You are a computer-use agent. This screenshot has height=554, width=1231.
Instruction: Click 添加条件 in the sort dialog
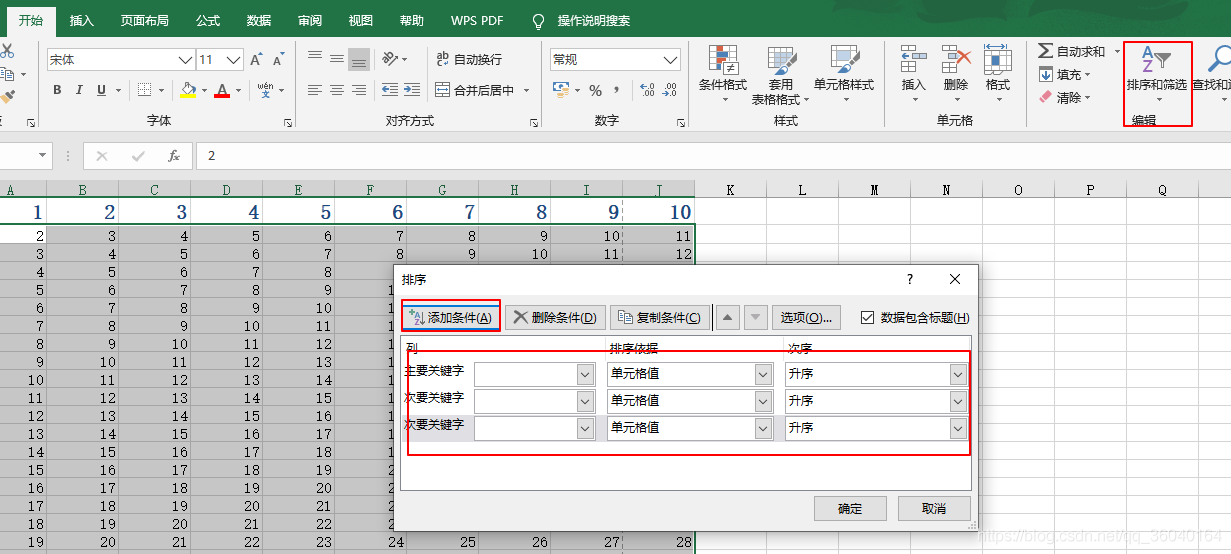451,317
